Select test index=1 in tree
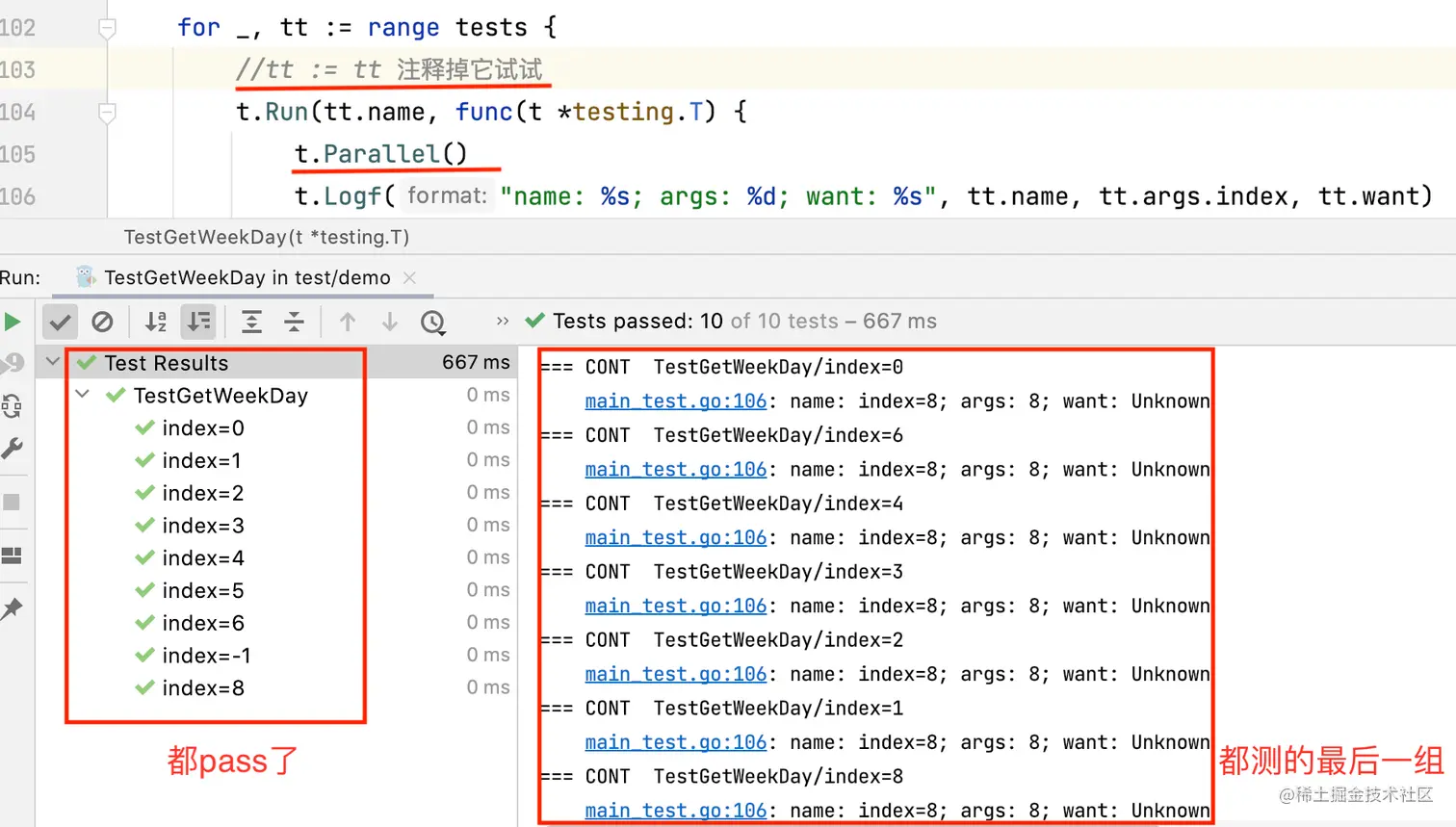 (201, 461)
